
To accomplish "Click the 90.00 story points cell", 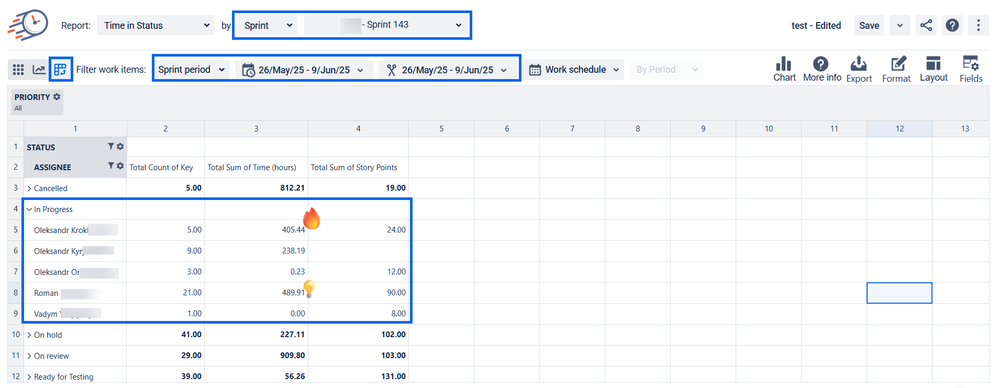I will (358, 293).
